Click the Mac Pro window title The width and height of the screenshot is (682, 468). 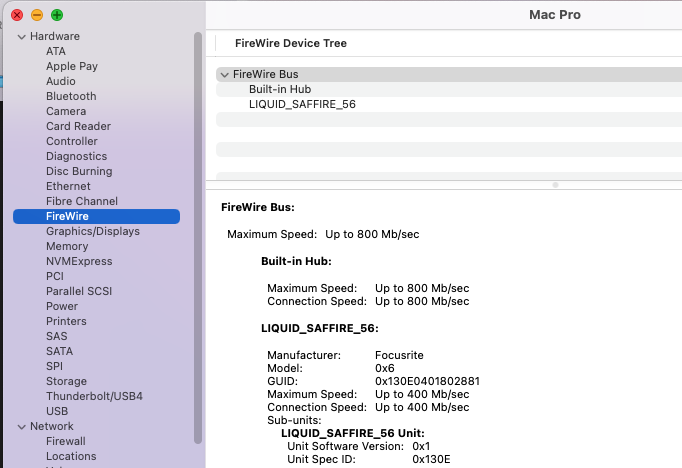(x=555, y=15)
